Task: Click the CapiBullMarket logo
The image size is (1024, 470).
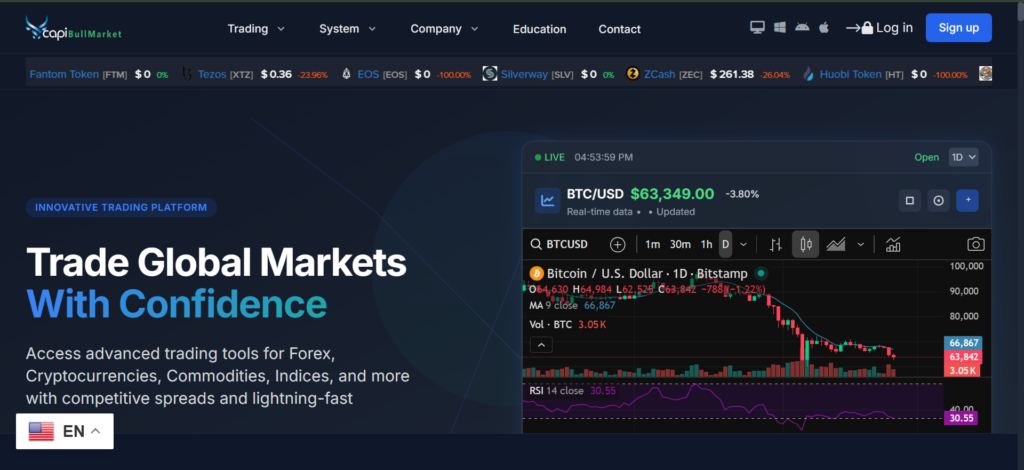Action: point(73,29)
